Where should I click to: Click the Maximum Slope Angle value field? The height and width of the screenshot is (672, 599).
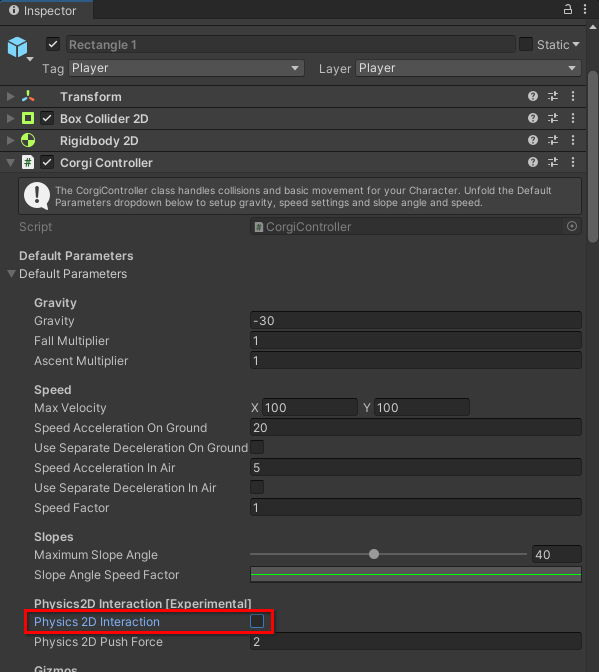[557, 554]
